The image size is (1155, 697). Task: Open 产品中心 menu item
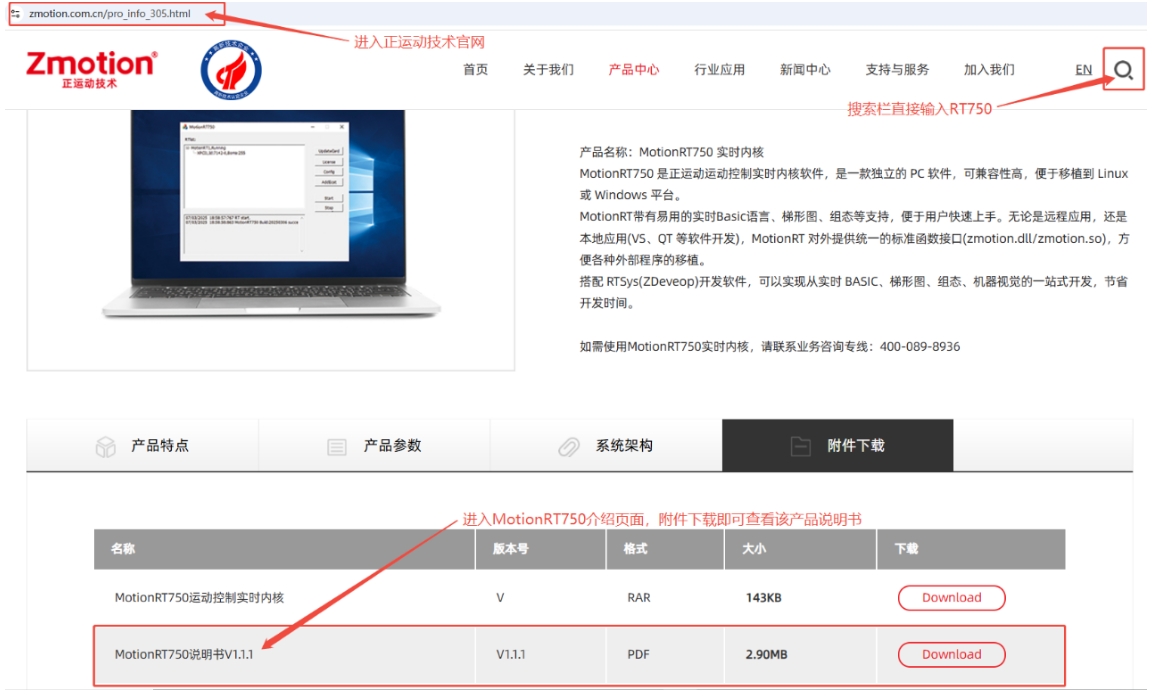point(633,69)
